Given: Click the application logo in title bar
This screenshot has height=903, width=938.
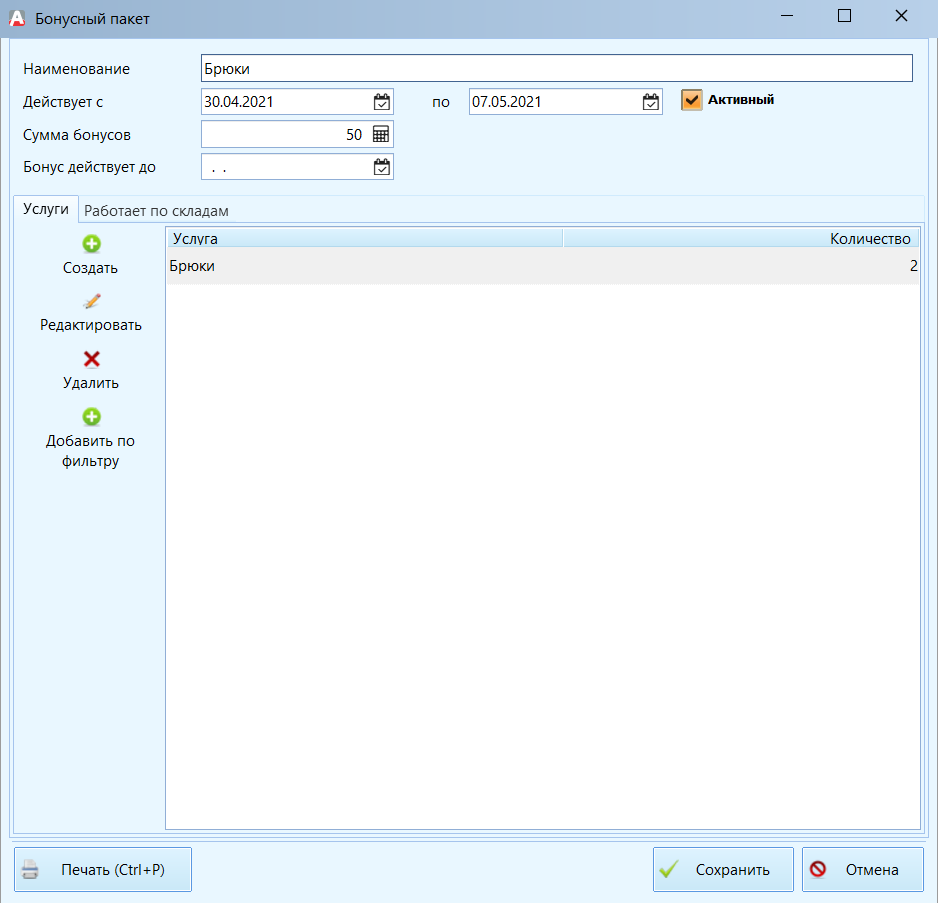Looking at the screenshot, I should pyautogui.click(x=17, y=19).
